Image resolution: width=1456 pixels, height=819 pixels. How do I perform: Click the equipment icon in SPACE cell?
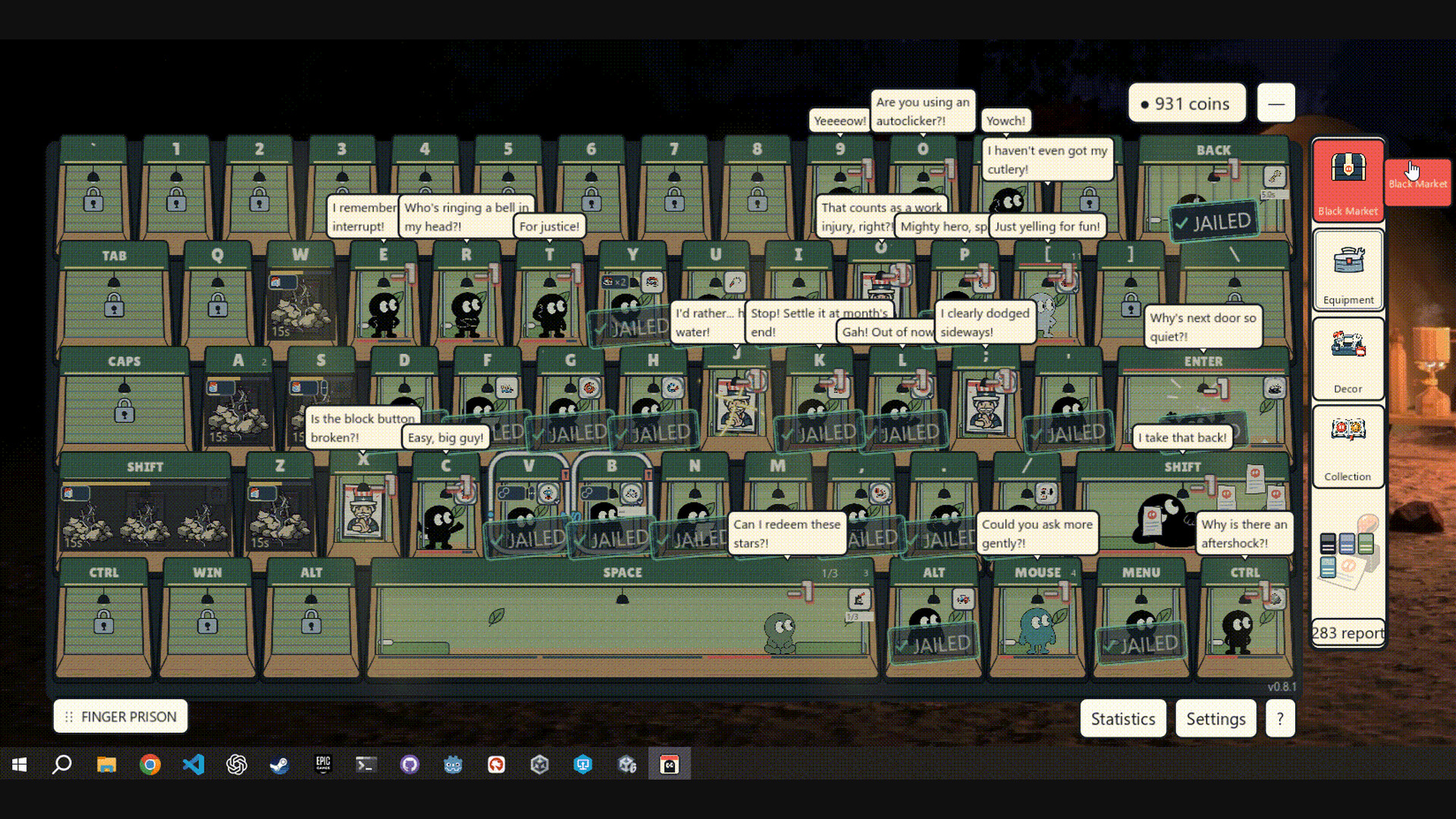coord(859,599)
